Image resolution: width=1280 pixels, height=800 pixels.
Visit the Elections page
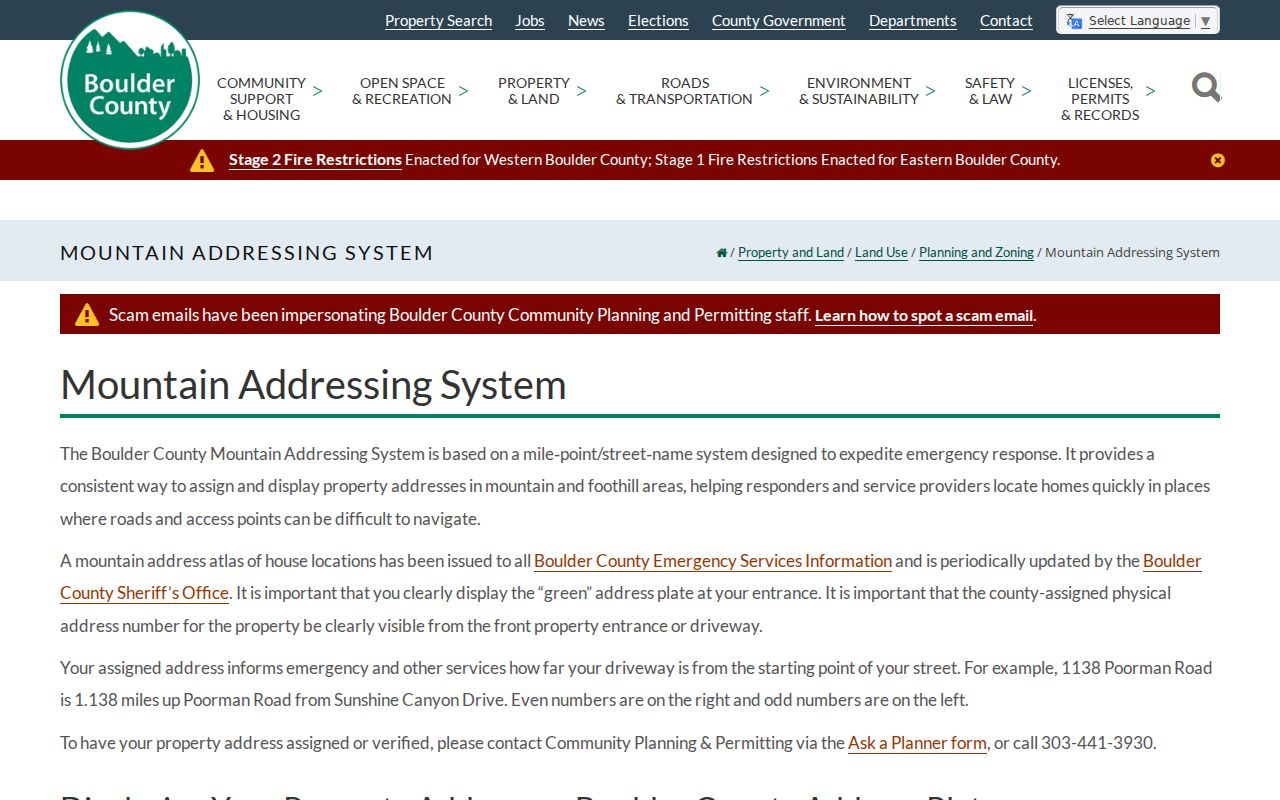[x=658, y=21]
